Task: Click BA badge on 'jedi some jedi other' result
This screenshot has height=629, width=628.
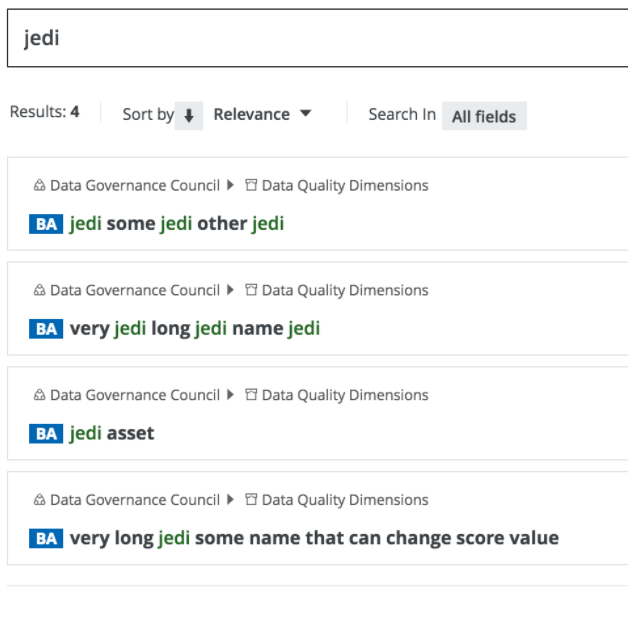Action: click(46, 224)
